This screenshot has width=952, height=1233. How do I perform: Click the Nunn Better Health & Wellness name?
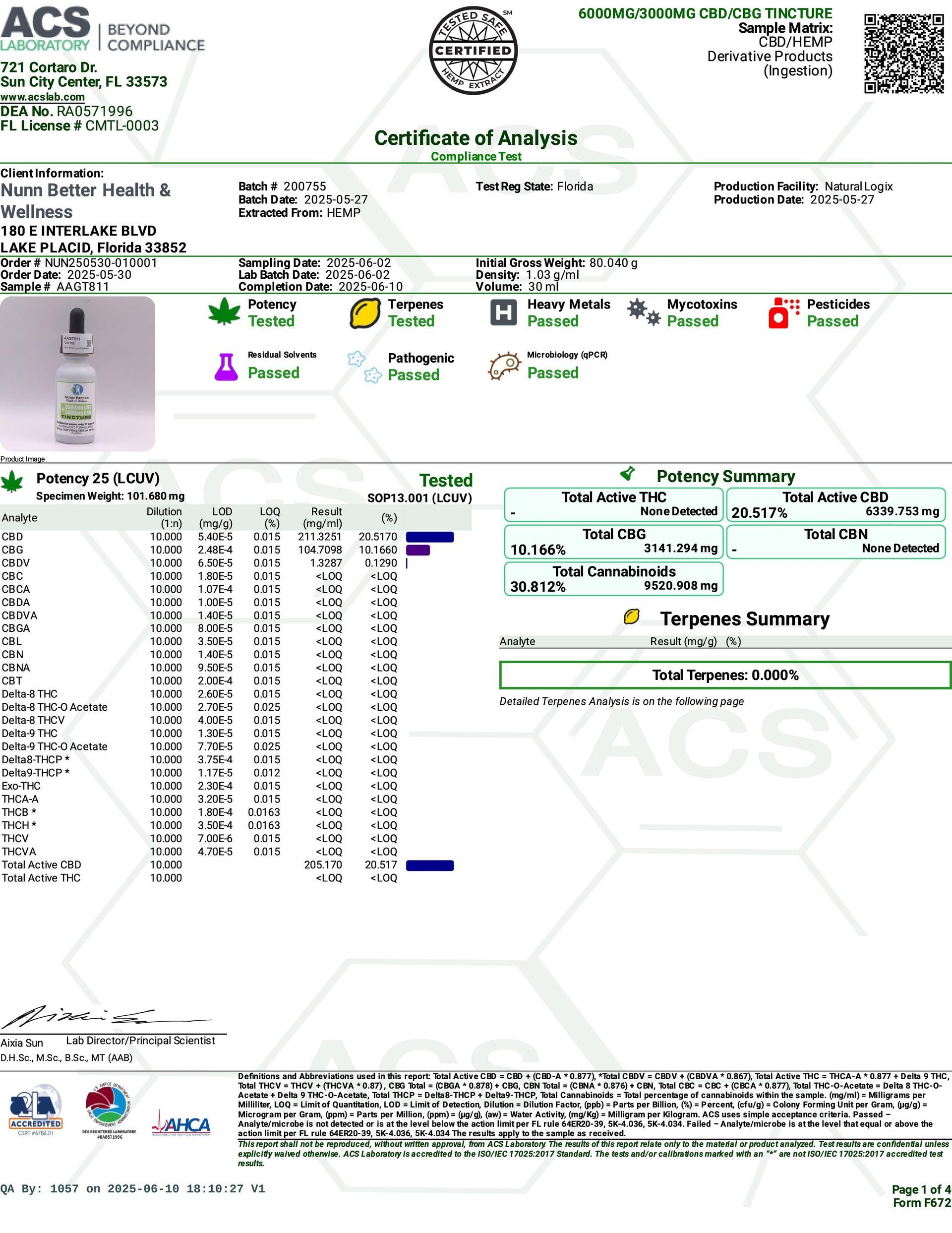[x=86, y=201]
